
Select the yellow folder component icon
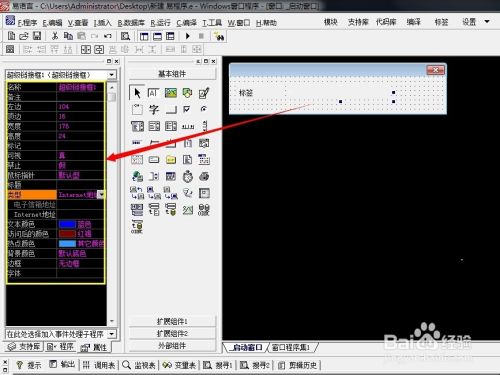171,160
